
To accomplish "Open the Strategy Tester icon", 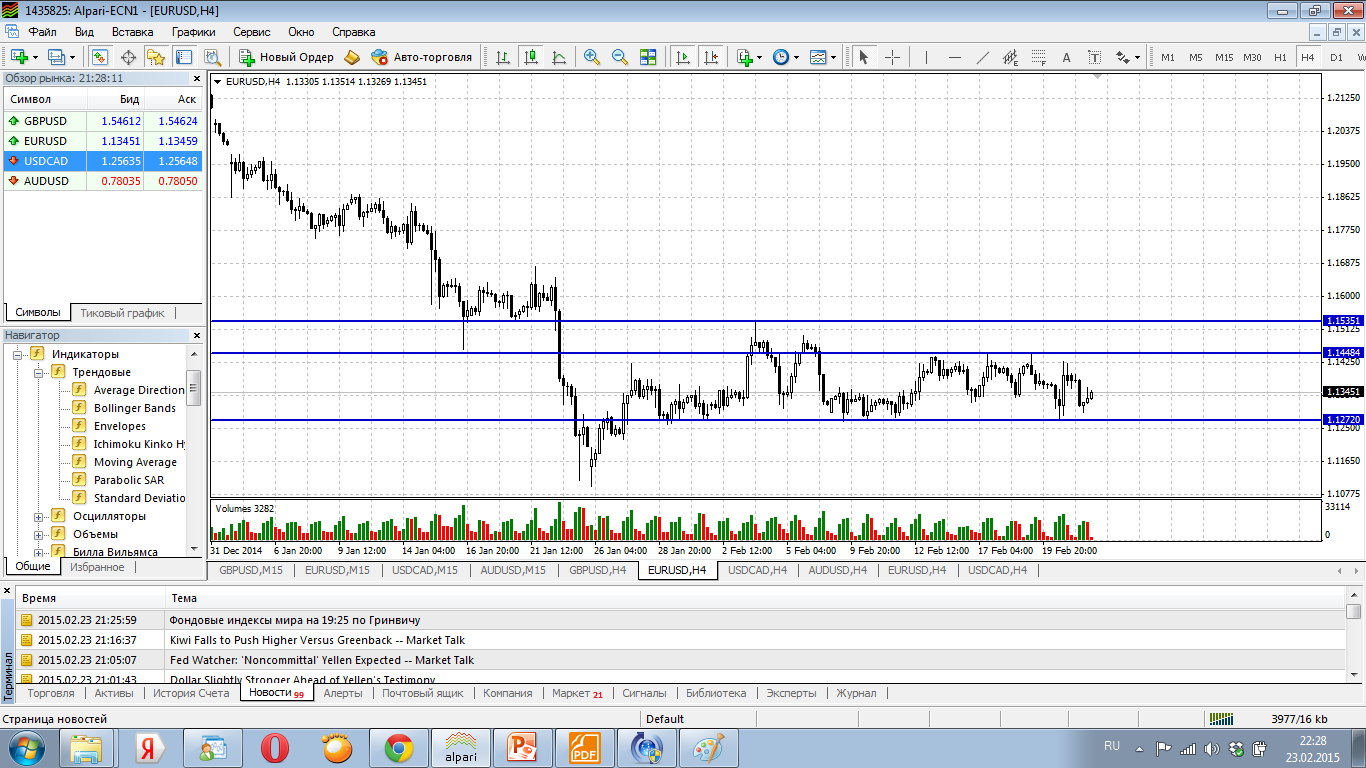I will coord(212,57).
